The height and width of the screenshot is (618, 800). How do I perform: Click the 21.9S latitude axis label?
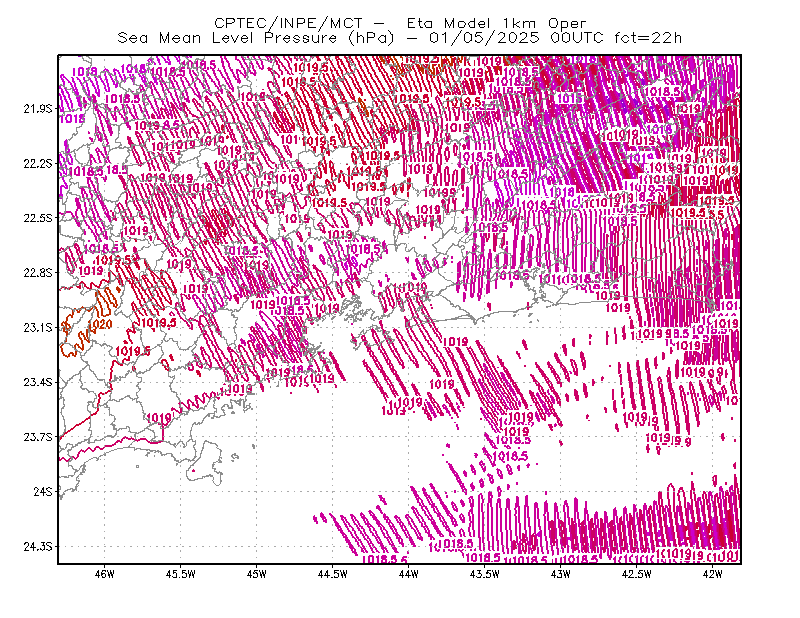coord(38,109)
